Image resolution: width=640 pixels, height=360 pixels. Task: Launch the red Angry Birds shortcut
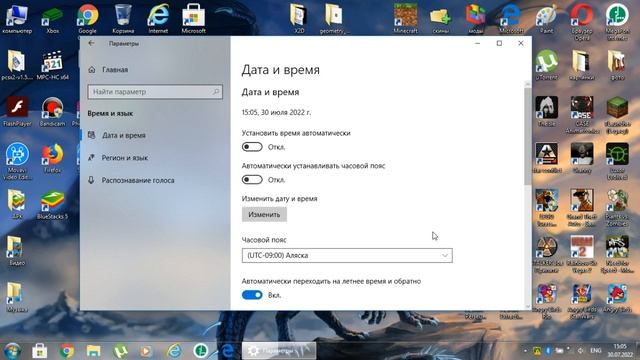[617, 298]
